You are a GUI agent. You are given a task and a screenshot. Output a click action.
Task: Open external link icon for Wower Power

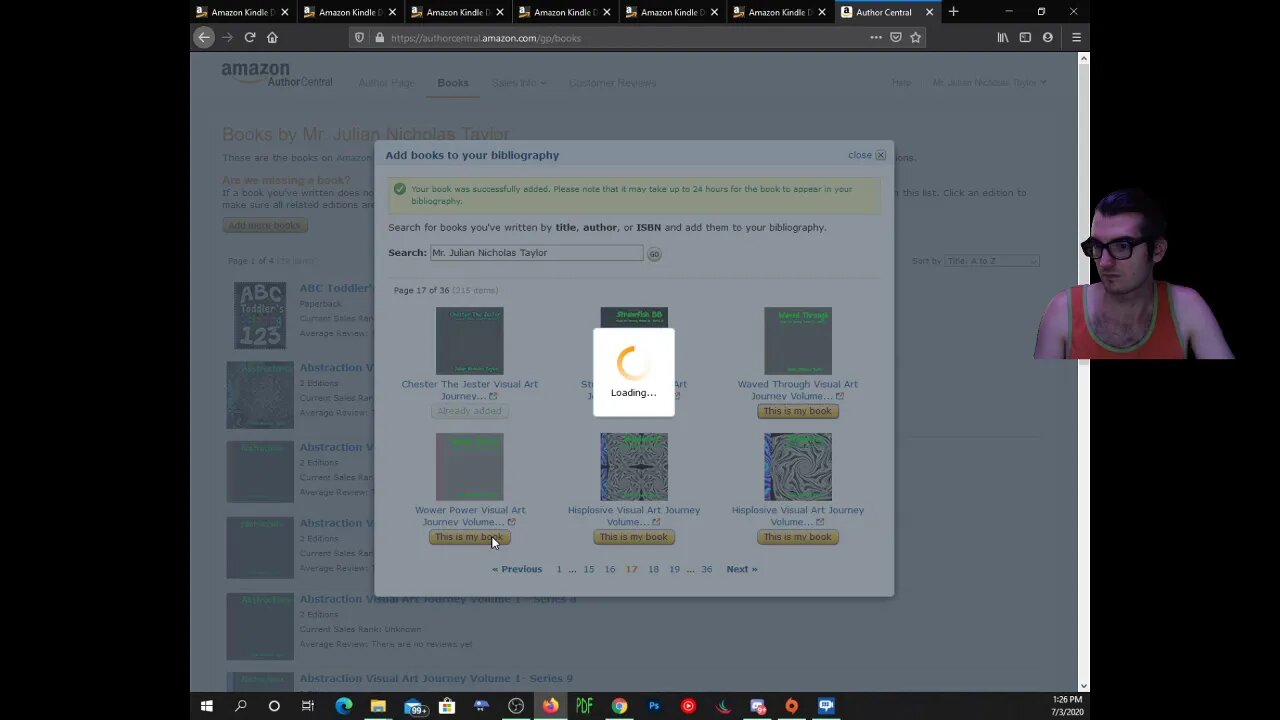tap(511, 522)
